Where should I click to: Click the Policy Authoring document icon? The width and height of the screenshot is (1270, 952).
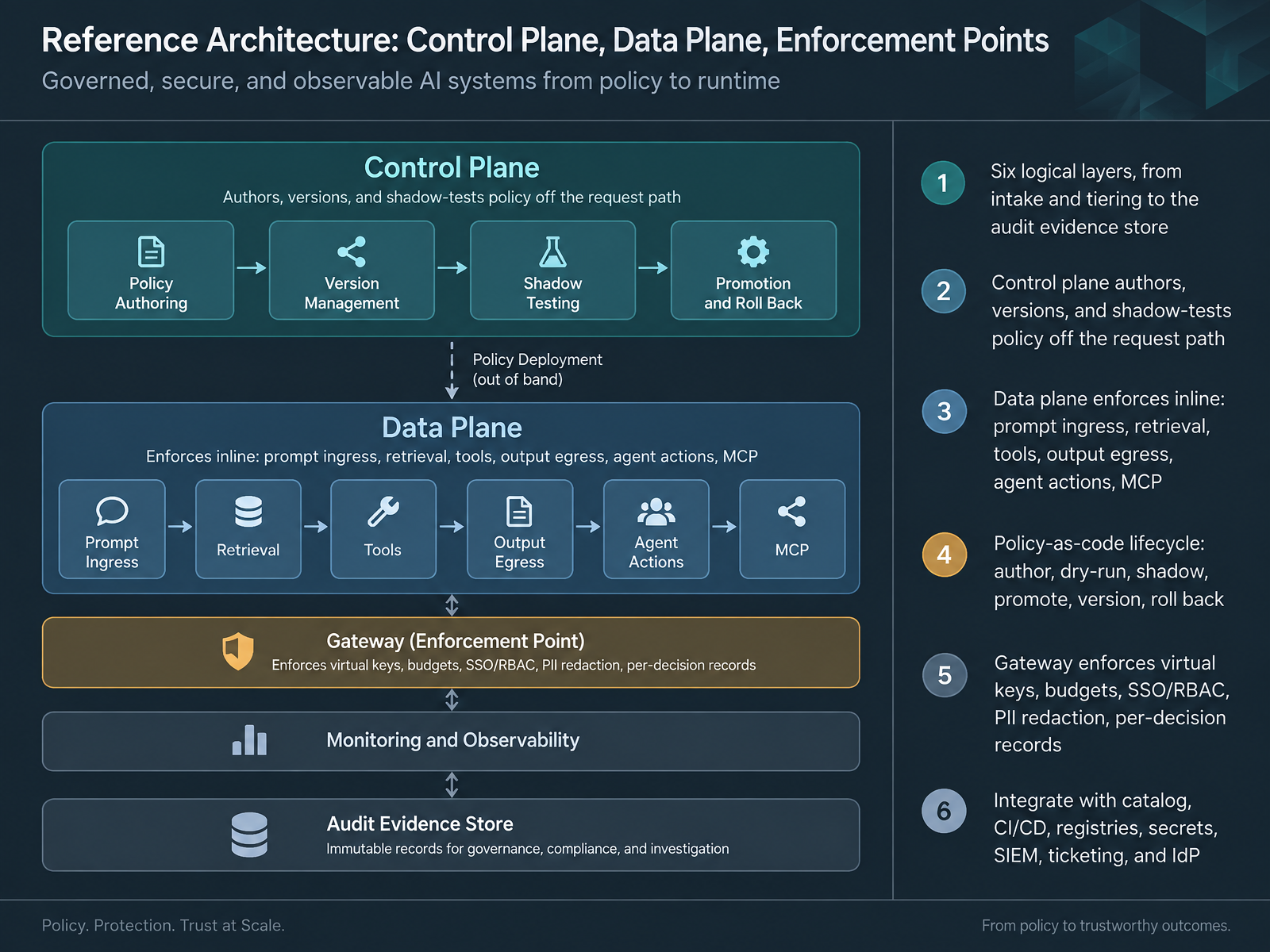[151, 251]
